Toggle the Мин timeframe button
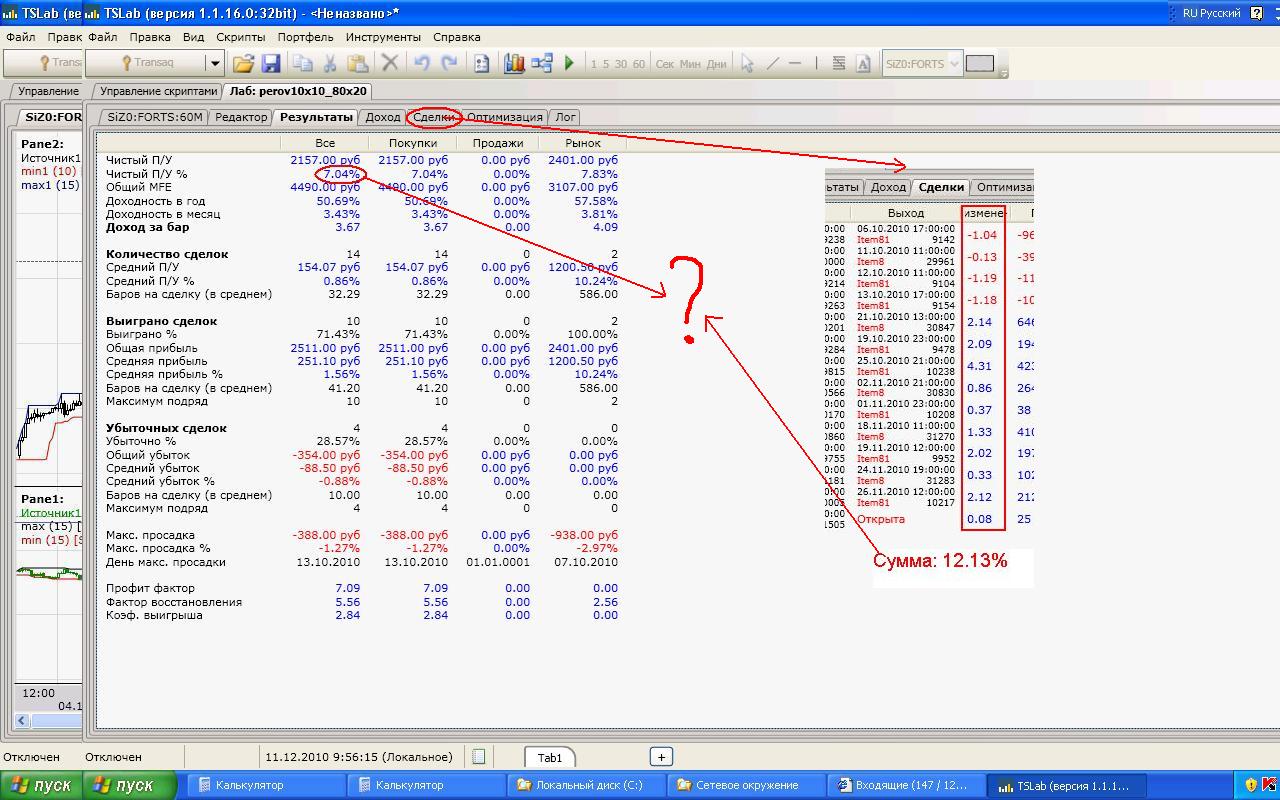This screenshot has width=1280, height=800. (x=690, y=64)
